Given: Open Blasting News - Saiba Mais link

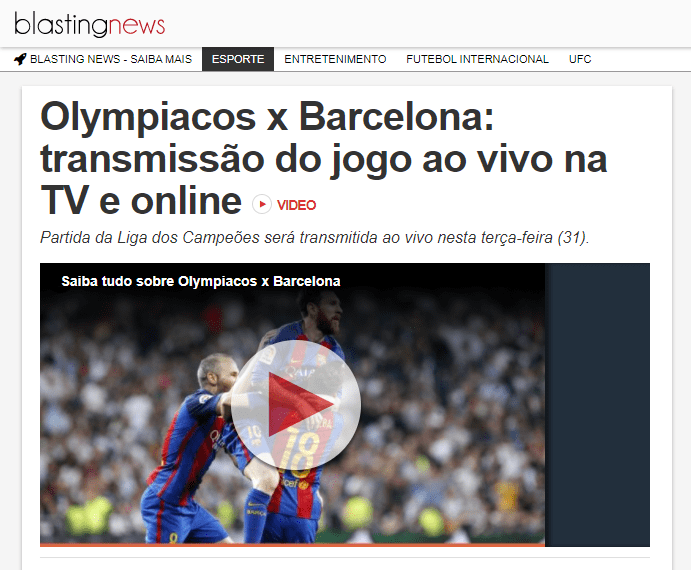Looking at the screenshot, I should pos(111,59).
